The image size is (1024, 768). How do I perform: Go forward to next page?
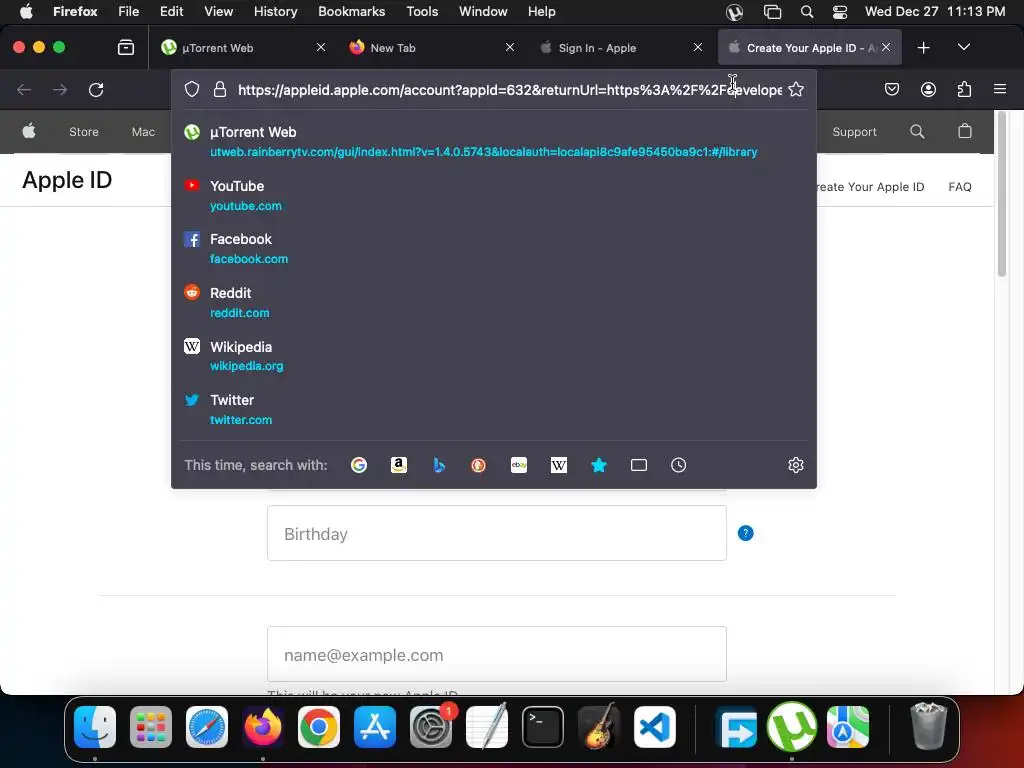[60, 89]
